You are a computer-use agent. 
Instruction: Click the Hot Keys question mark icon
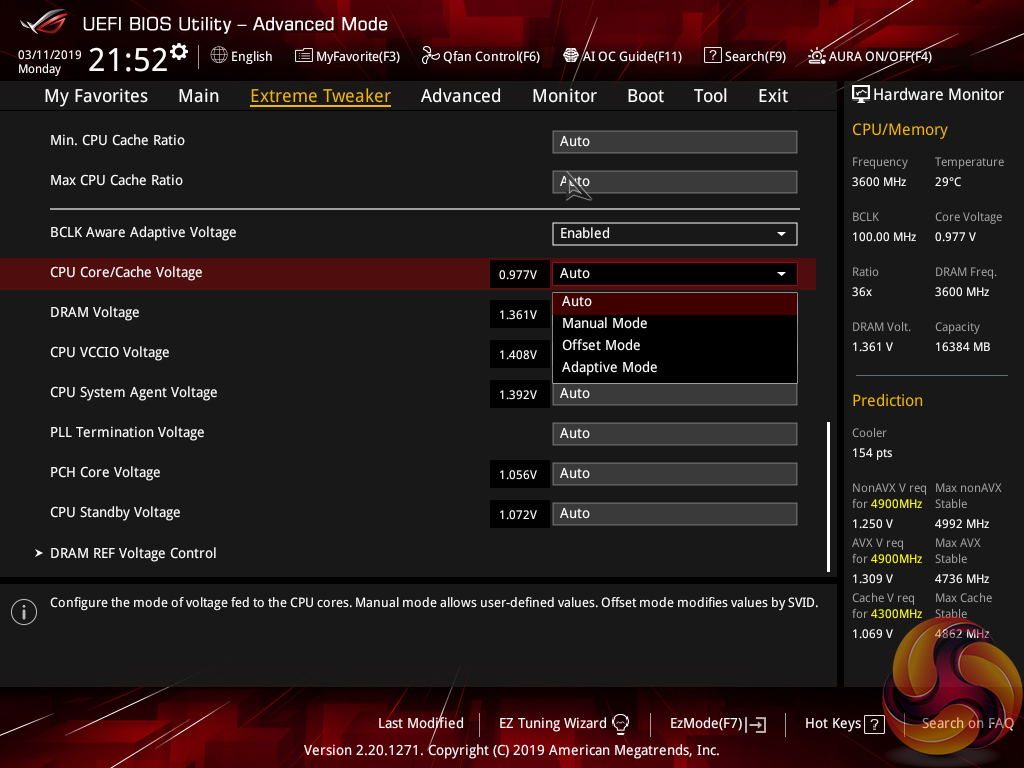[x=874, y=724]
